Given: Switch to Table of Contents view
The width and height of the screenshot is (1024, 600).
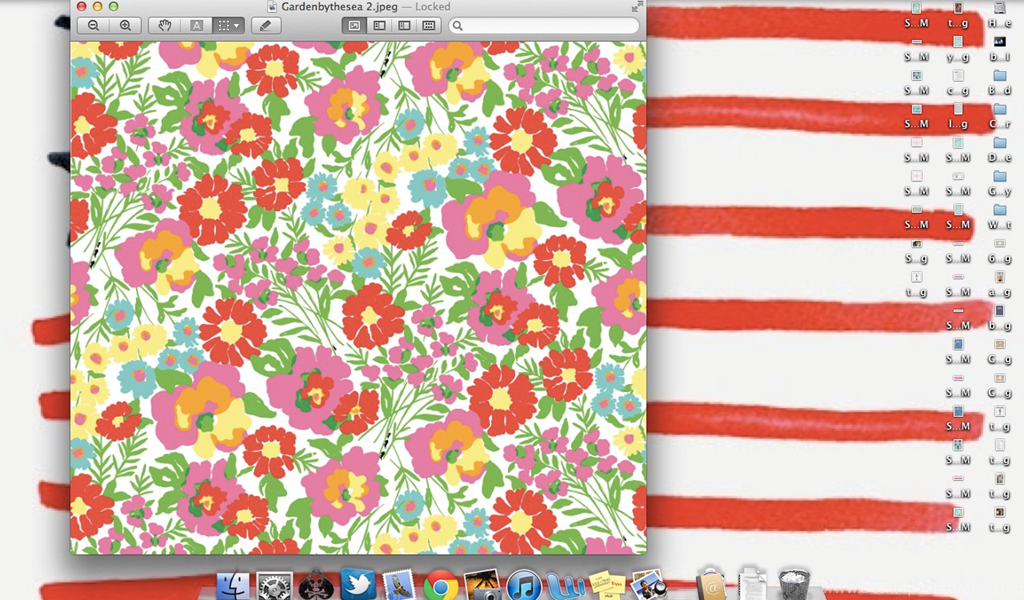Looking at the screenshot, I should click(x=404, y=26).
